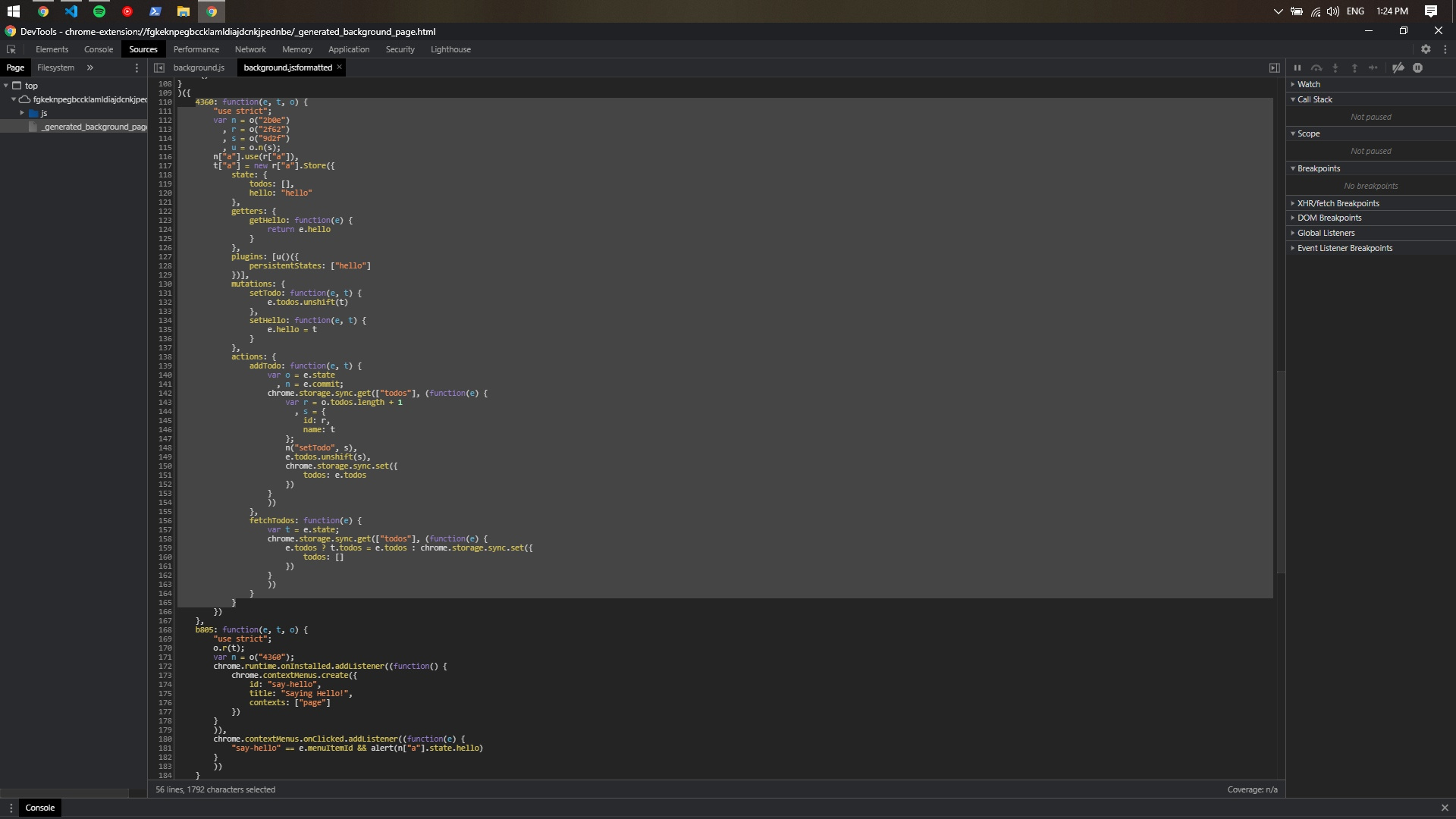Show hidden system tray icons

pos(1278,11)
